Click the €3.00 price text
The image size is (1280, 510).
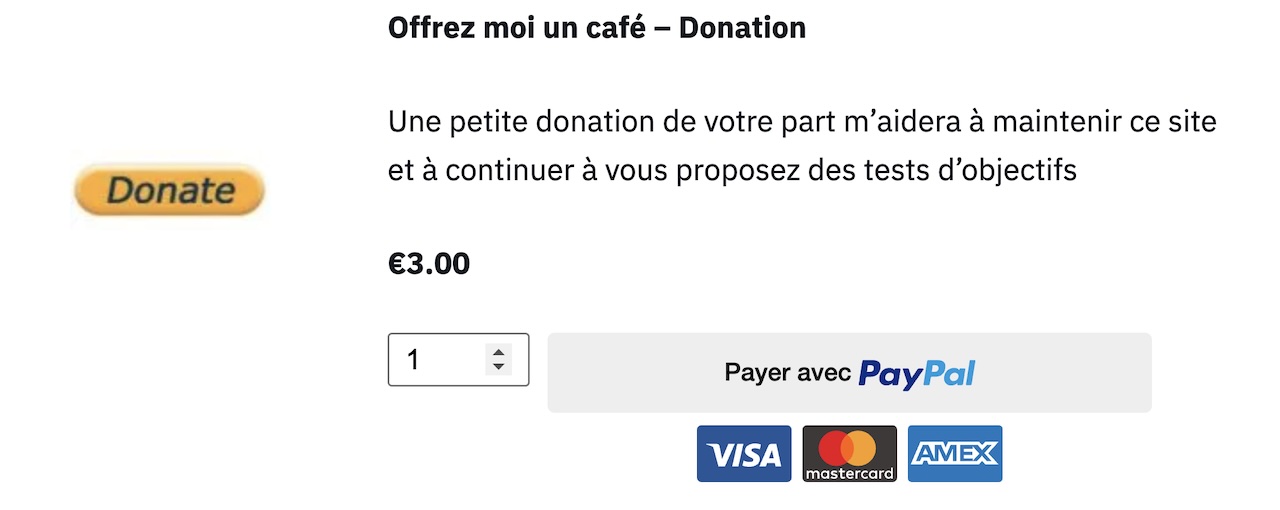[429, 264]
